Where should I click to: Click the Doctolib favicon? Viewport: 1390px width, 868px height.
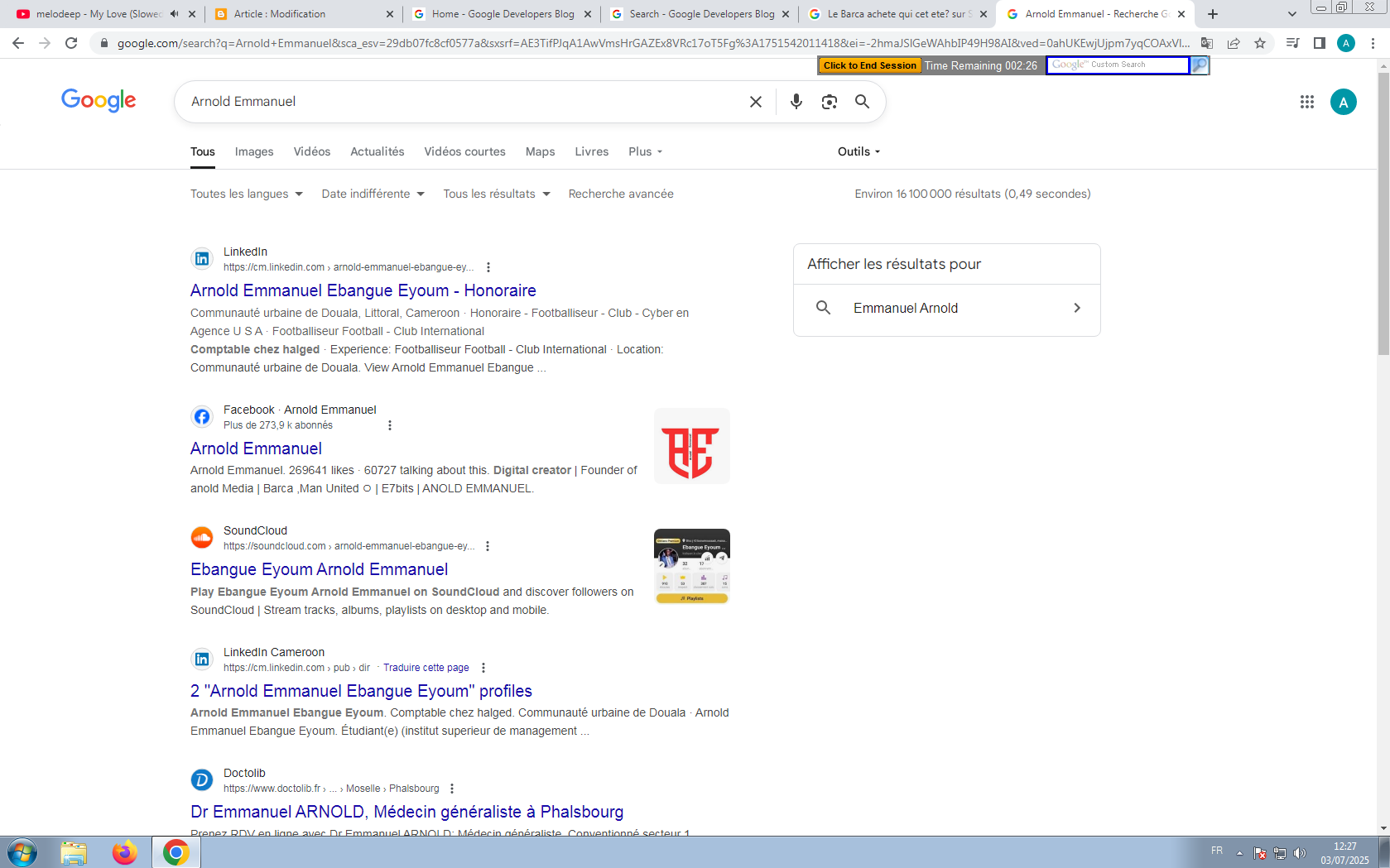coord(202,779)
